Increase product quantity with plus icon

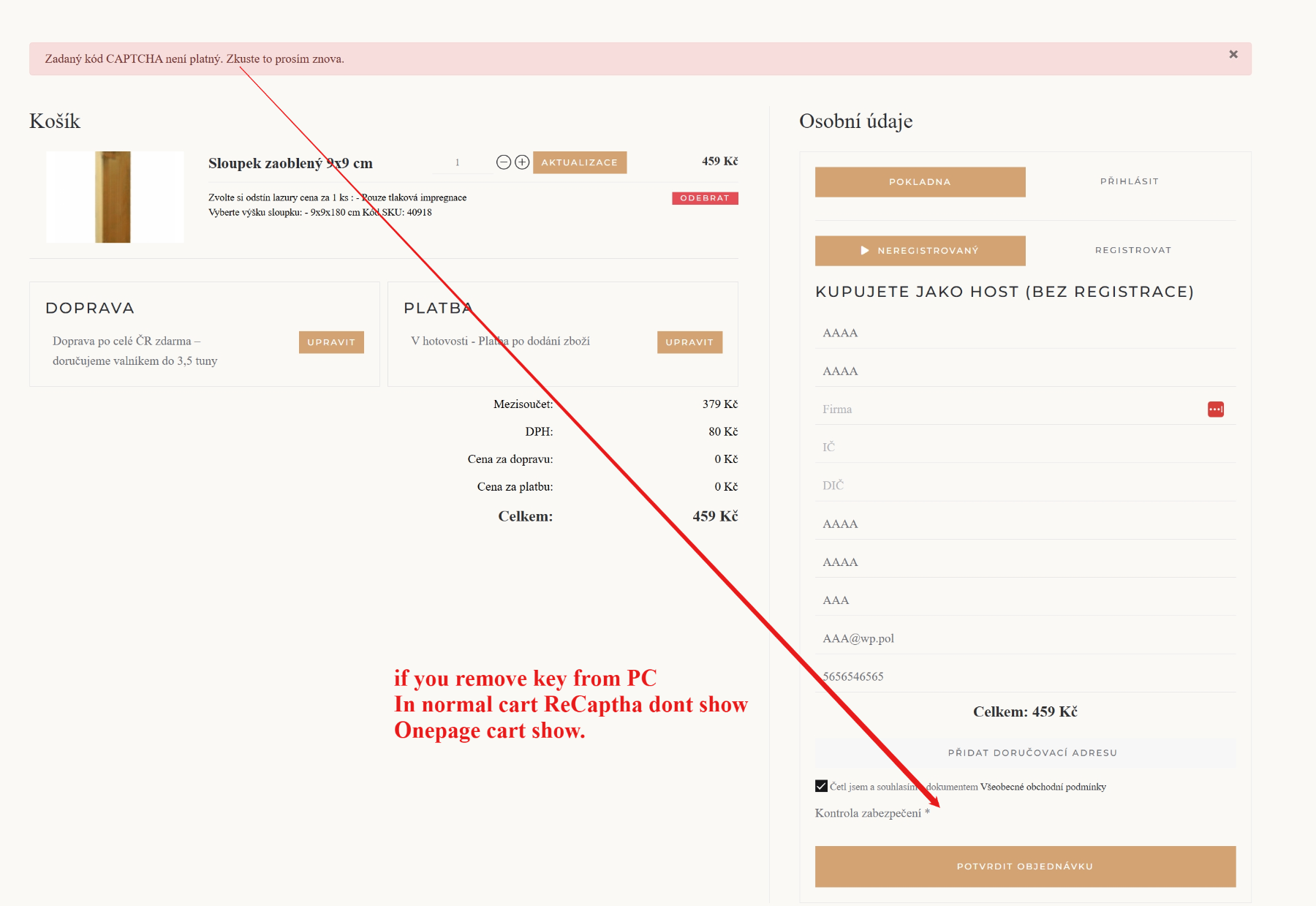pyautogui.click(x=522, y=162)
